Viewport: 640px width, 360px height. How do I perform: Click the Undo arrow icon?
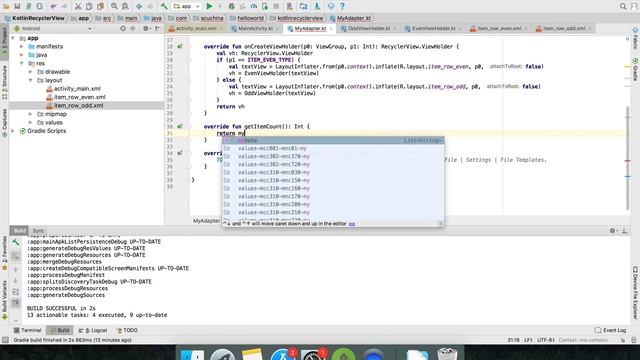(53, 7)
